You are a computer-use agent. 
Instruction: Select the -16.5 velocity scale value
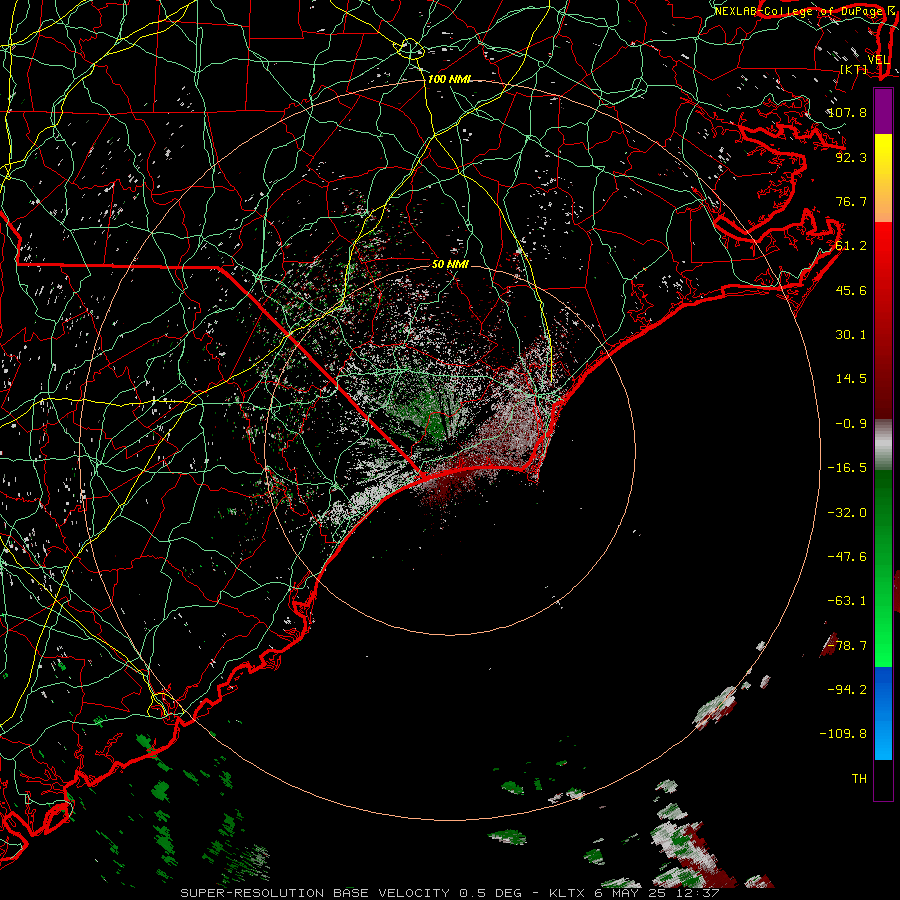pos(847,468)
